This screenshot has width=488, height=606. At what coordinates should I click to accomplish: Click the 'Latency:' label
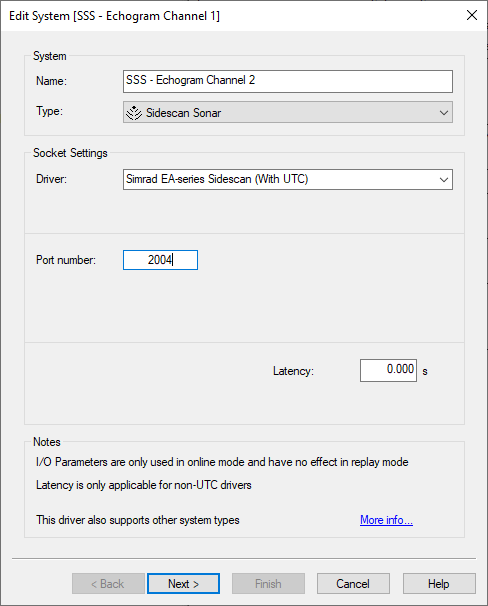click(x=293, y=371)
